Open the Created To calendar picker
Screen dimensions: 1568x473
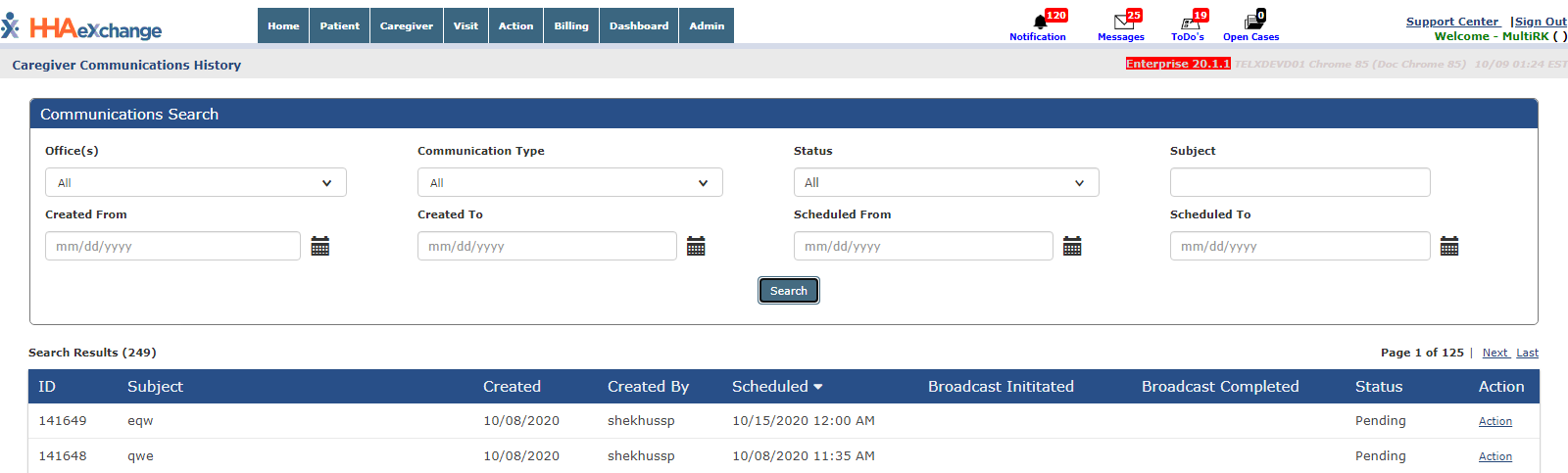tap(696, 247)
